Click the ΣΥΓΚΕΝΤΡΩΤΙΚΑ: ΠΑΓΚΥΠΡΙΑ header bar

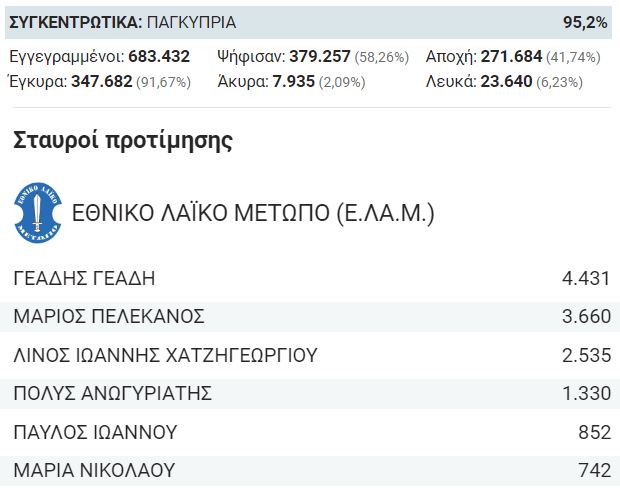pos(308,22)
